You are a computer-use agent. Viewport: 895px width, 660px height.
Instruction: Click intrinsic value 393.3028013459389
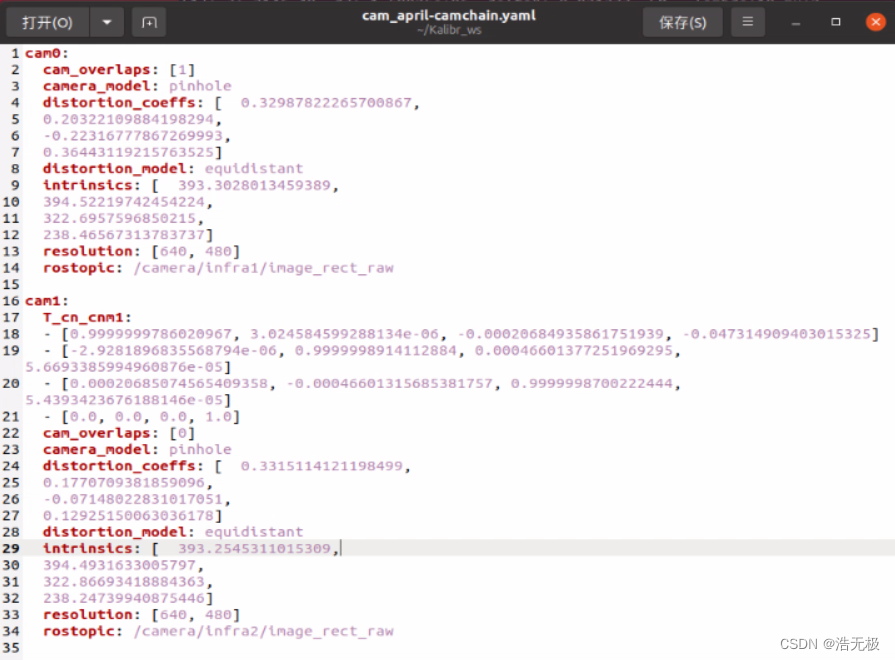(254, 186)
